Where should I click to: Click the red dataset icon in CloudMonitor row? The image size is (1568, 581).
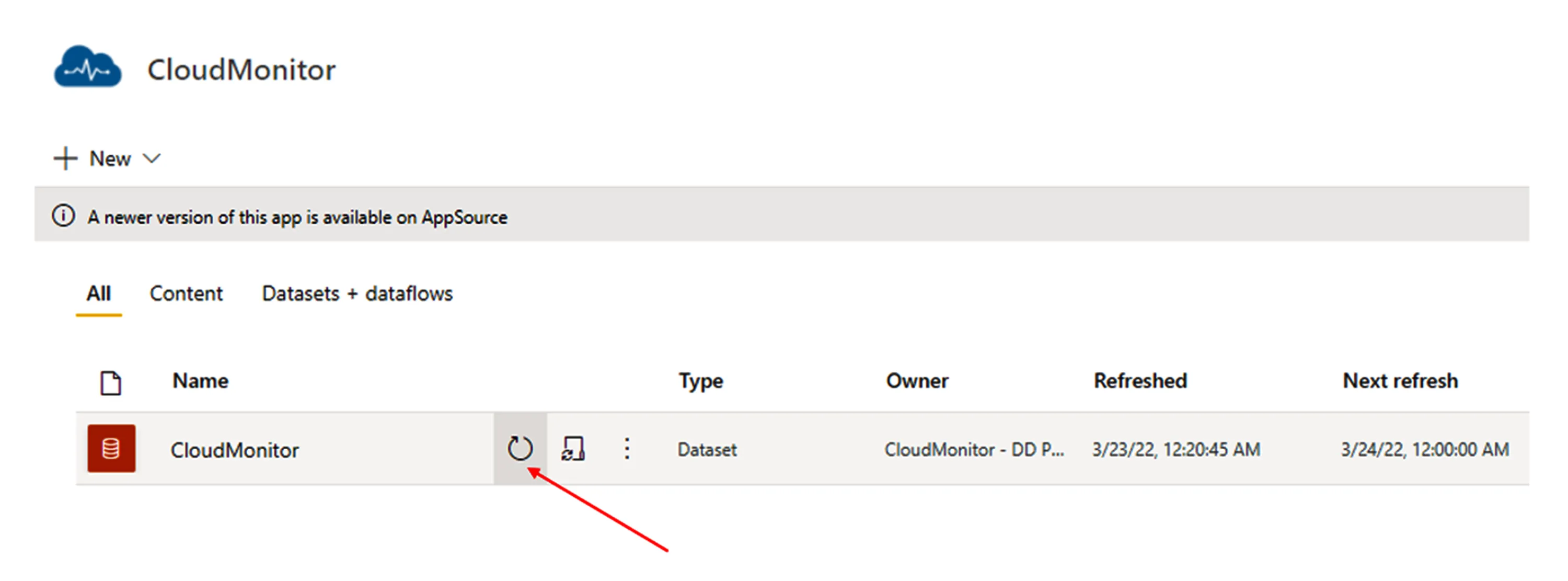pos(111,449)
